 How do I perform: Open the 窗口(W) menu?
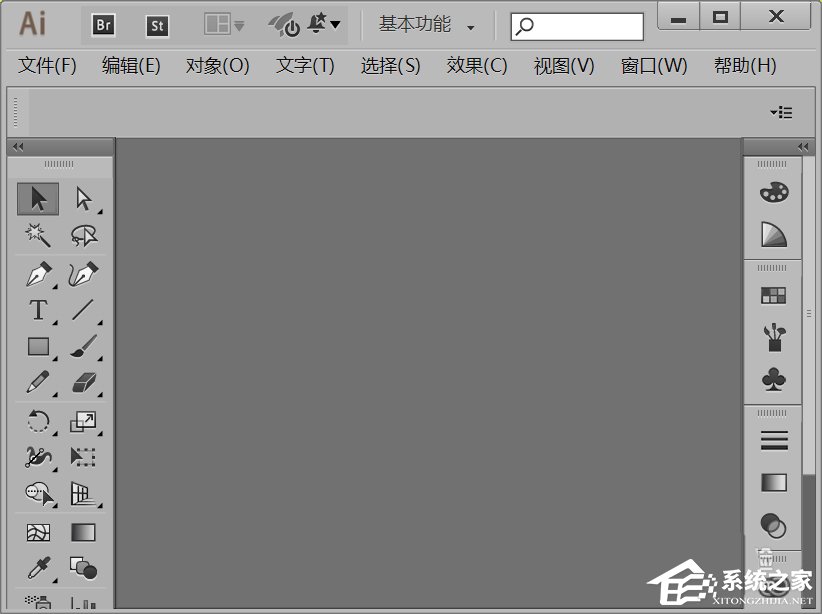(653, 65)
